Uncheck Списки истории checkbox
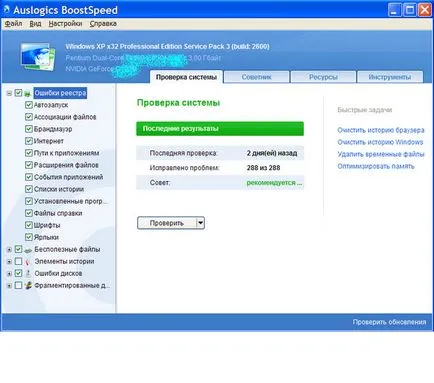This screenshot has width=434, height=383. point(29,189)
